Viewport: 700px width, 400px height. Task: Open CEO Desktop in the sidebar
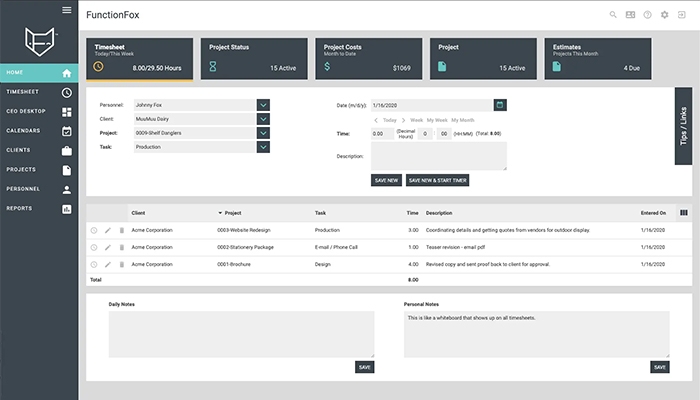click(38, 111)
